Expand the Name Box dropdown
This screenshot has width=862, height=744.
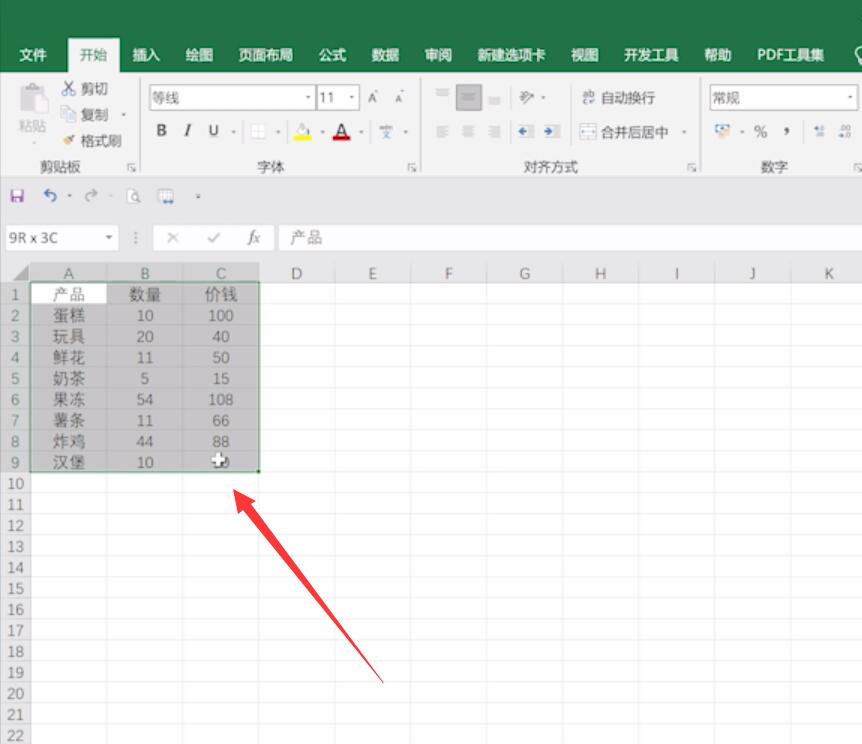[x=109, y=238]
